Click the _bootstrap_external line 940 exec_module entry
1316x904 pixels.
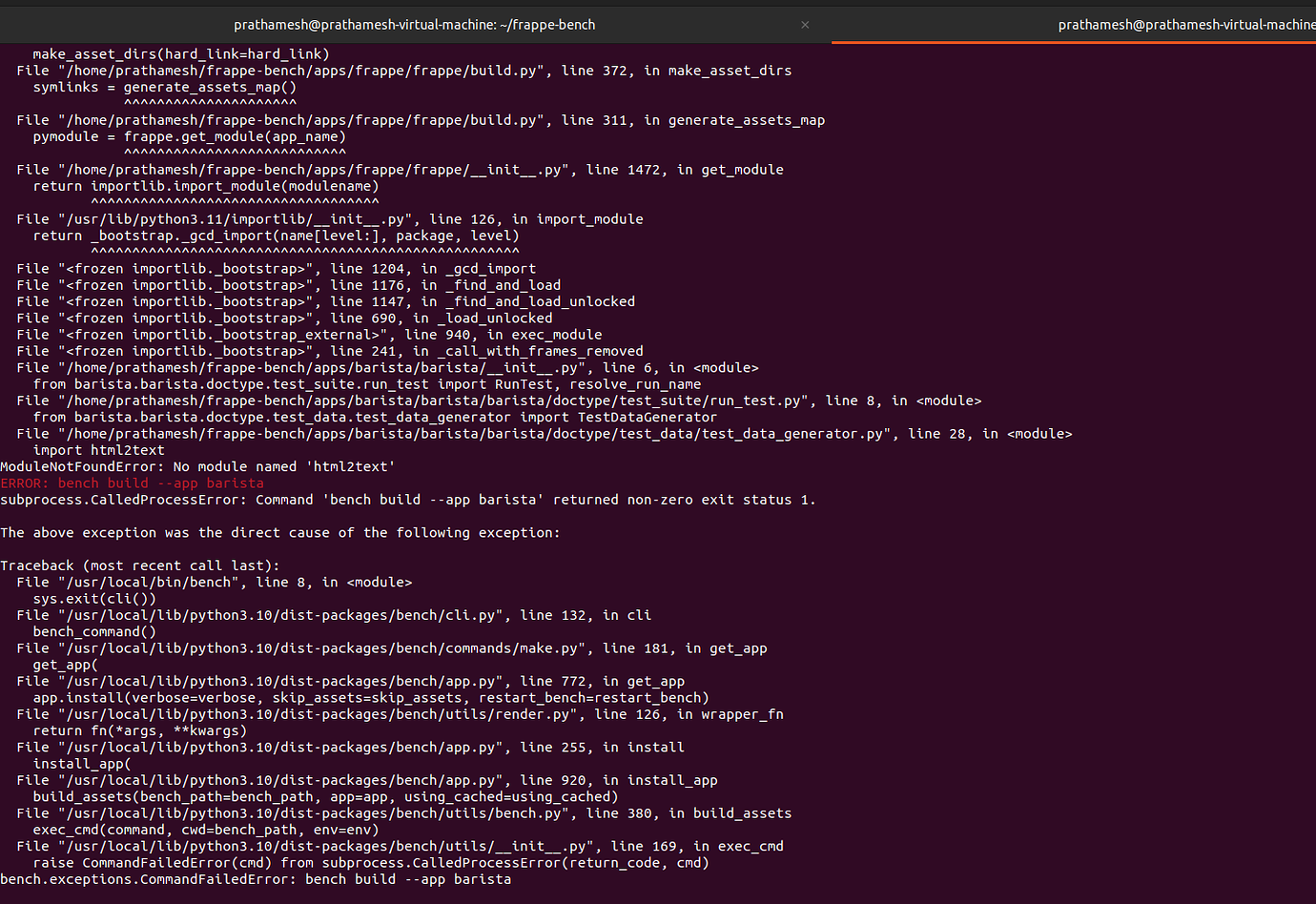tap(309, 335)
